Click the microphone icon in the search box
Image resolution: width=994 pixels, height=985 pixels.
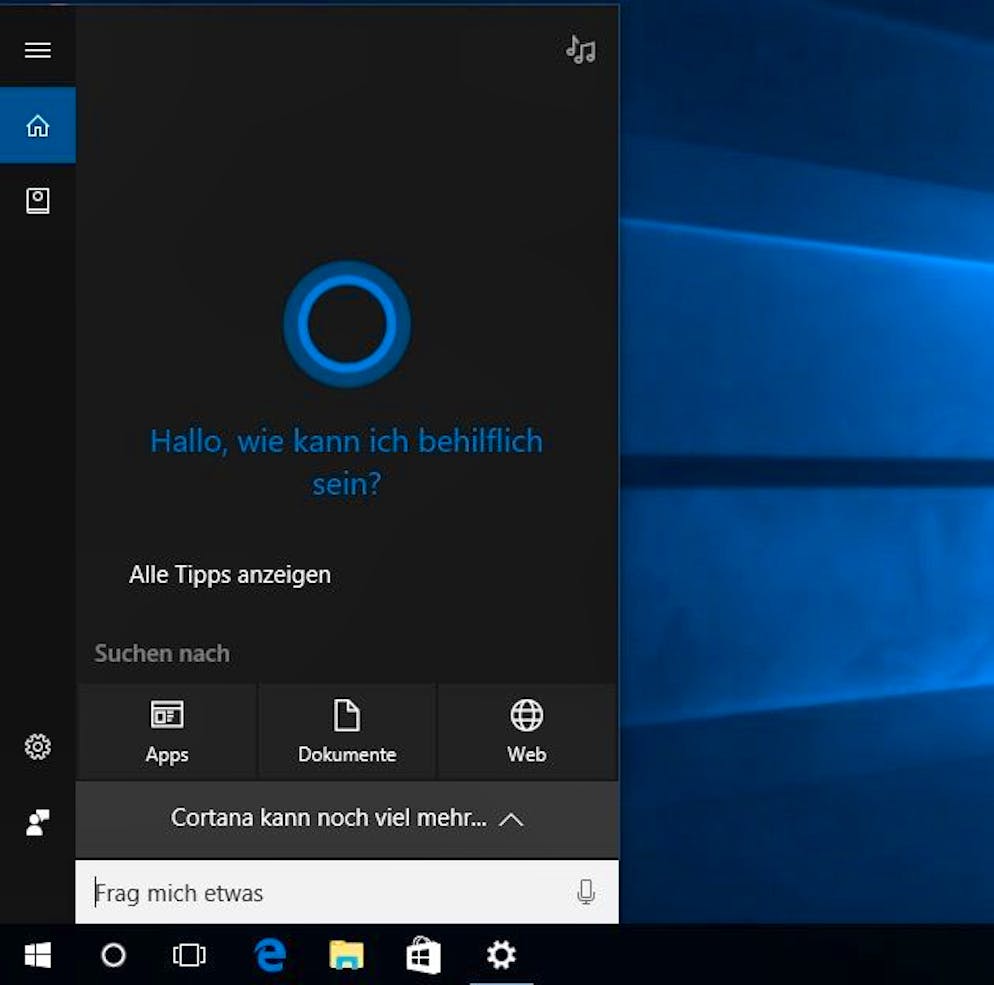click(586, 892)
